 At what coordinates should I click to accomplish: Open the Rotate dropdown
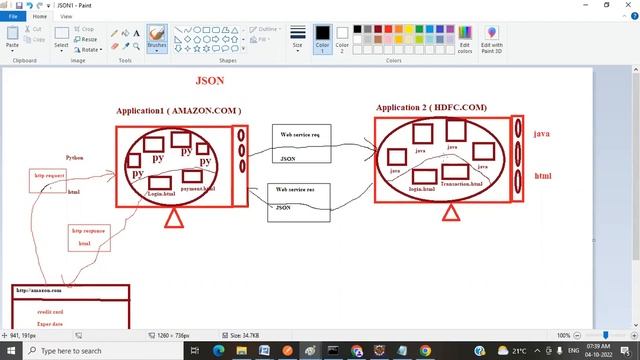pos(88,50)
